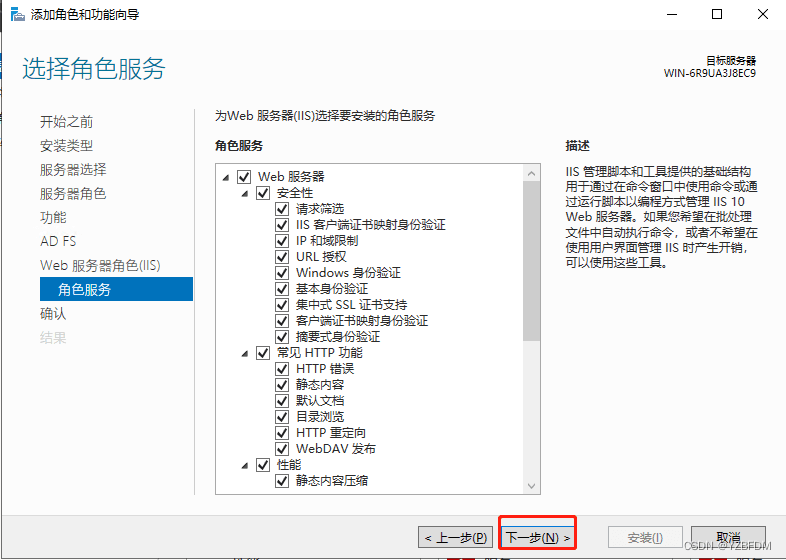Screen dimensions: 786x560
Task: Select the Web 服务器 tree label
Action: pos(291,177)
